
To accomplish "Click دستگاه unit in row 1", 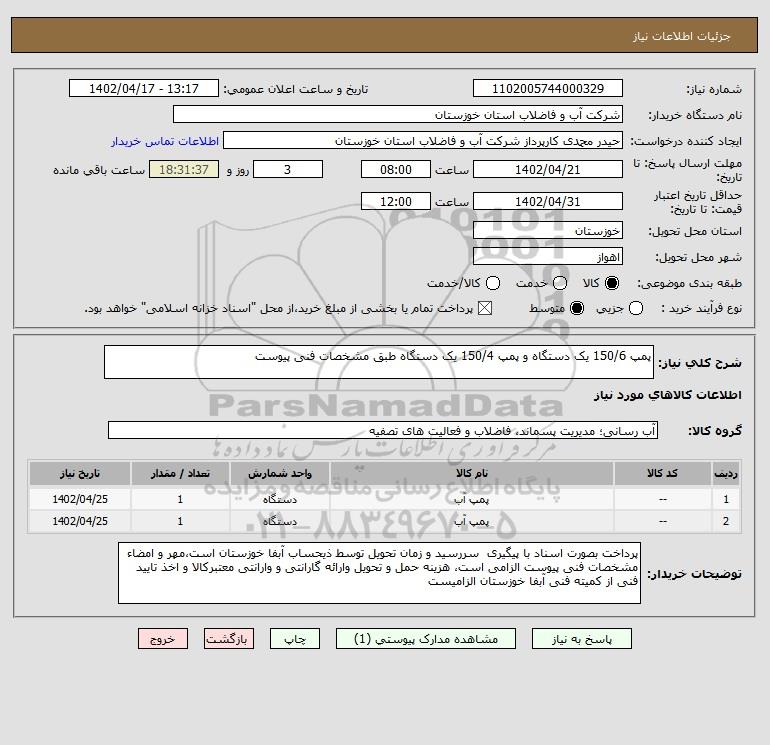I will [x=279, y=499].
